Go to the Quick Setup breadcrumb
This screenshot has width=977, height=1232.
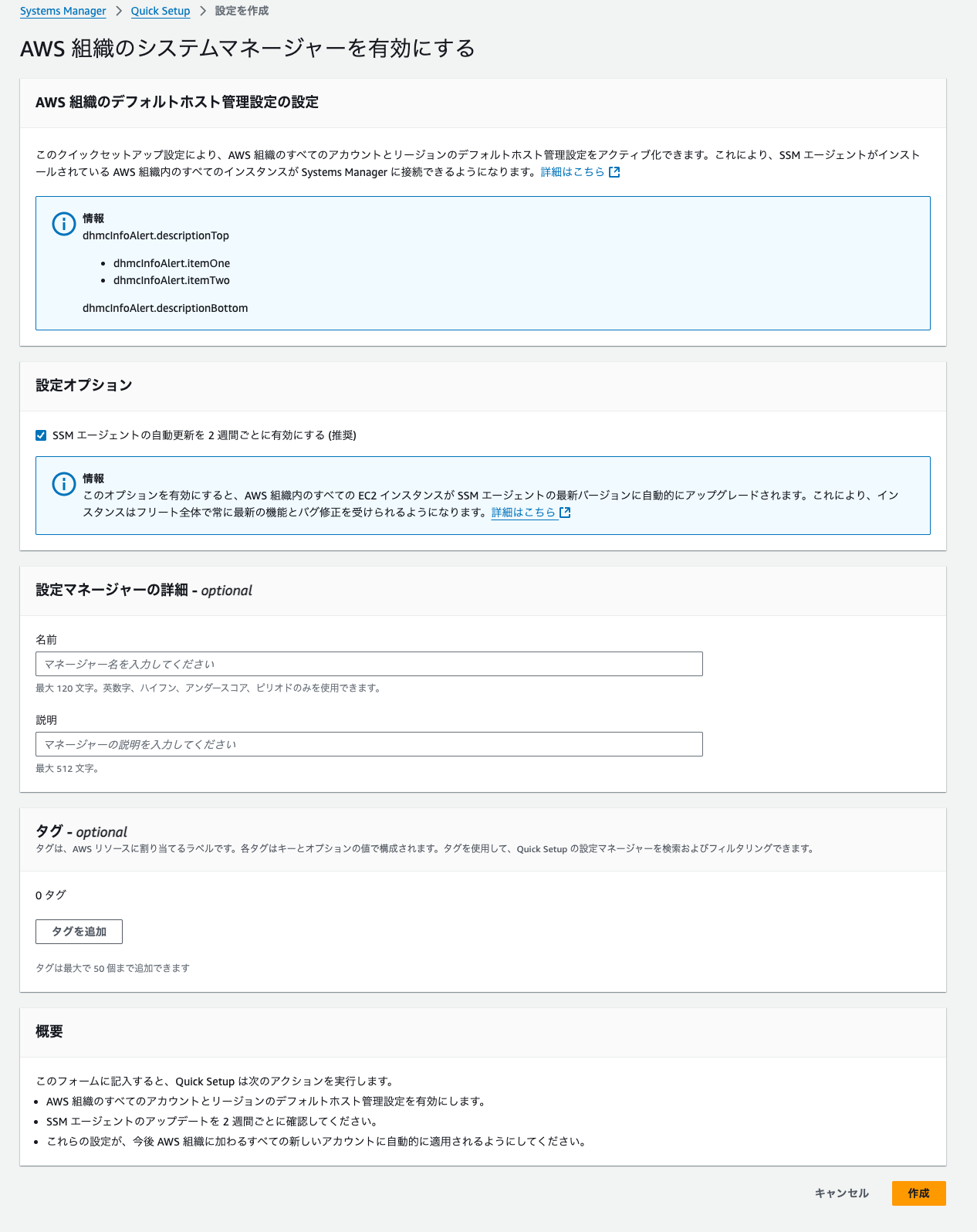coord(161,11)
